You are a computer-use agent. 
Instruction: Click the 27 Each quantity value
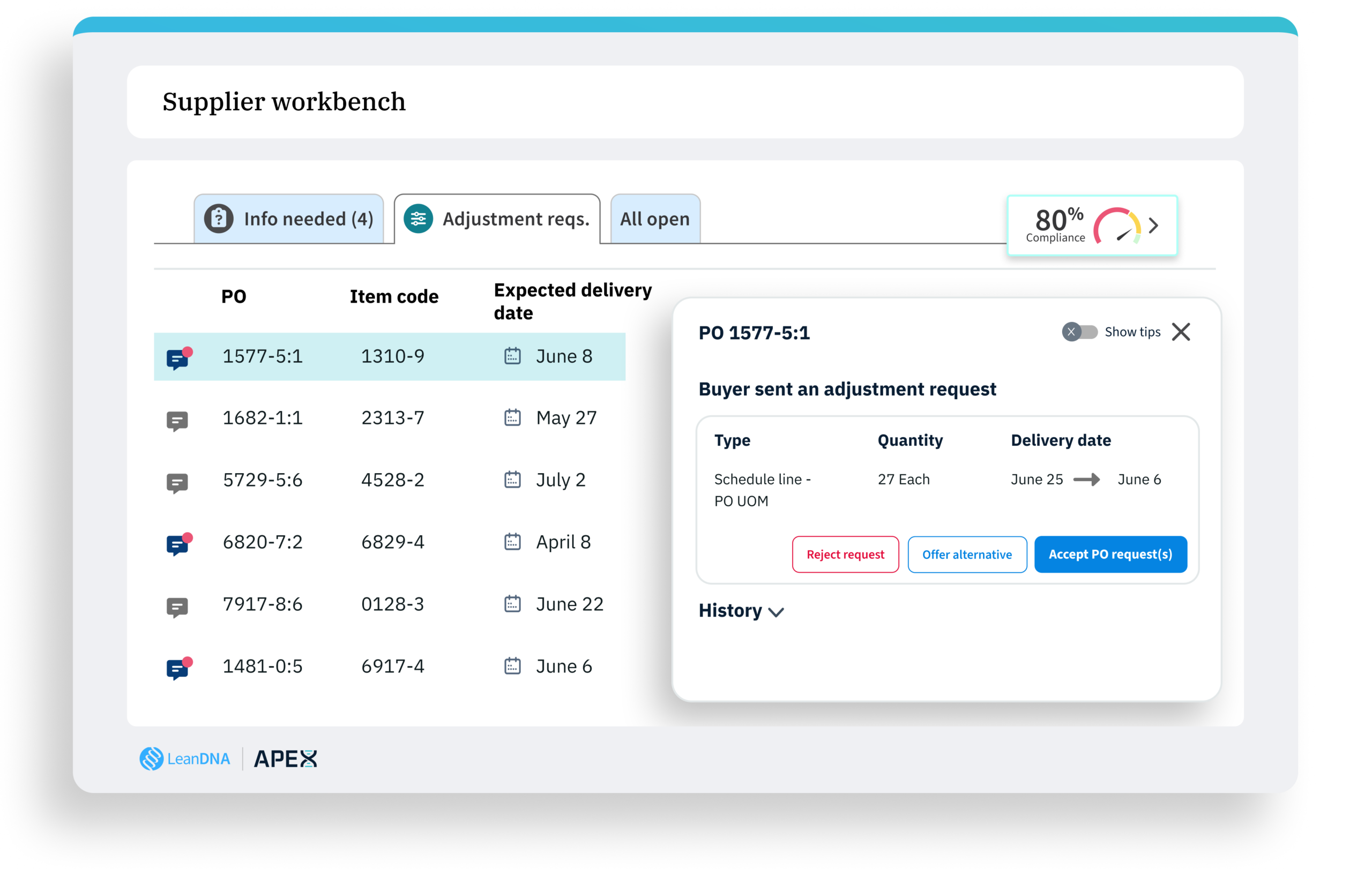[904, 480]
